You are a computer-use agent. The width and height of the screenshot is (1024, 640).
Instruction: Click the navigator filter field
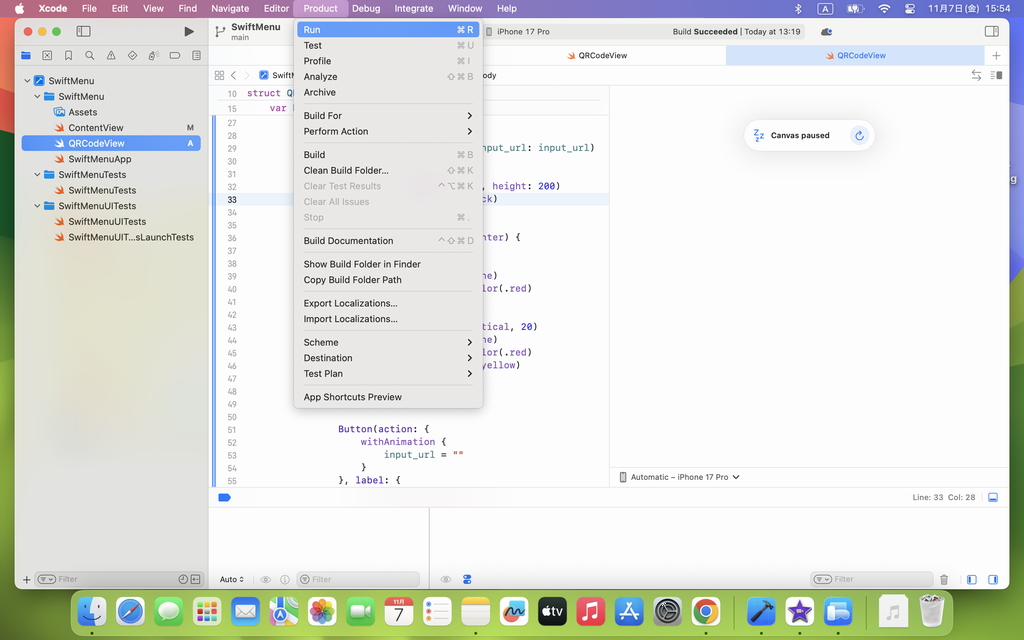110,579
